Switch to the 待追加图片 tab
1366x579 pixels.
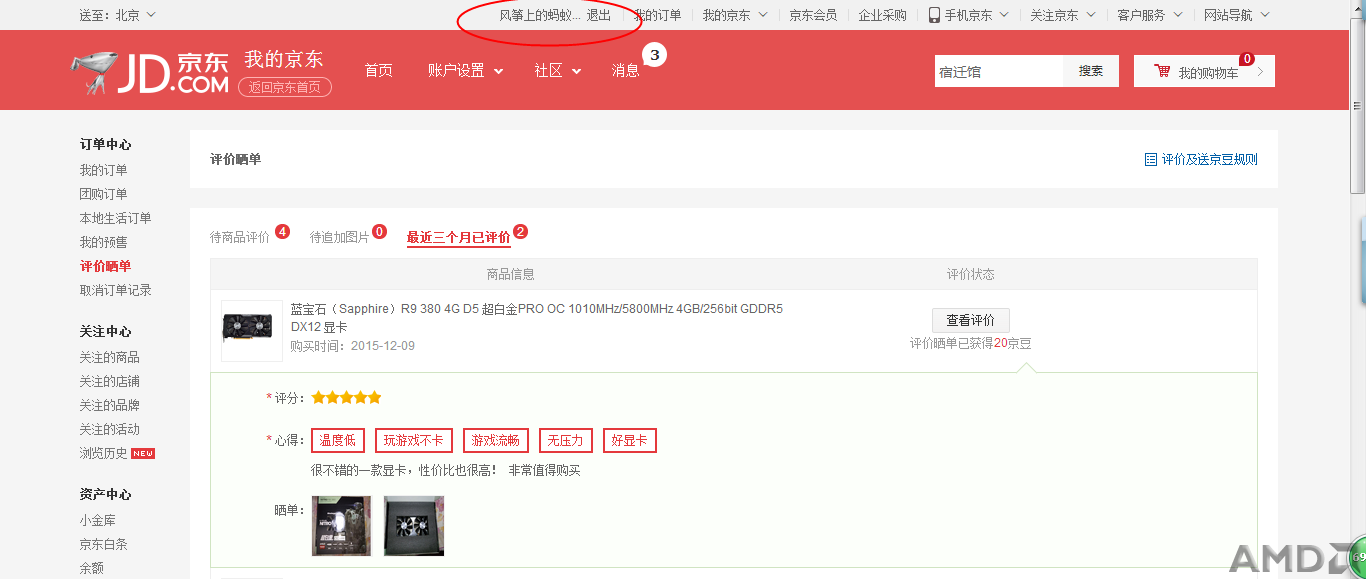tap(339, 237)
